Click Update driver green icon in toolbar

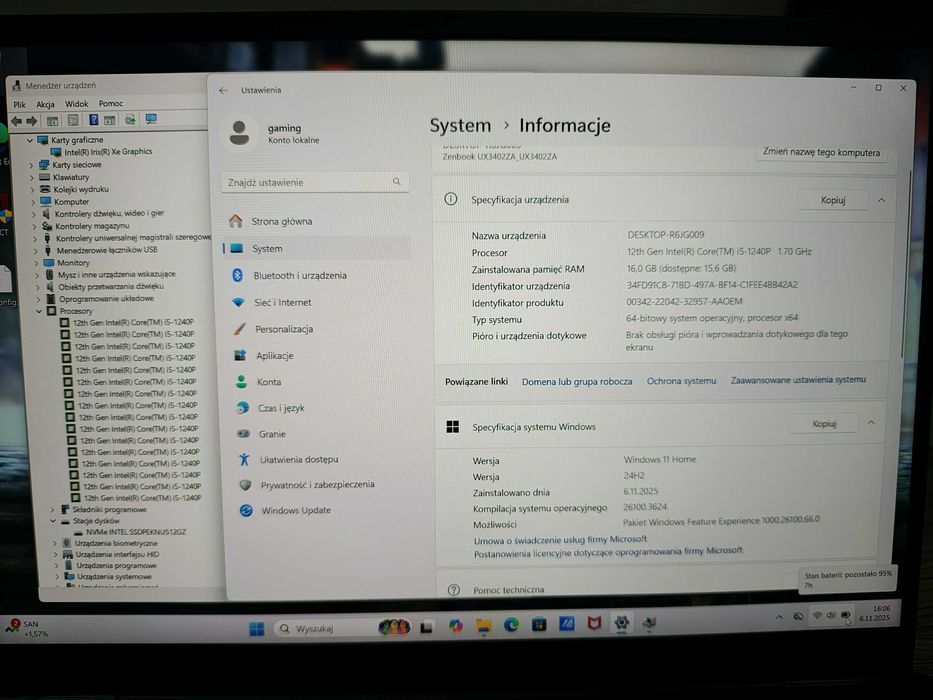click(130, 120)
